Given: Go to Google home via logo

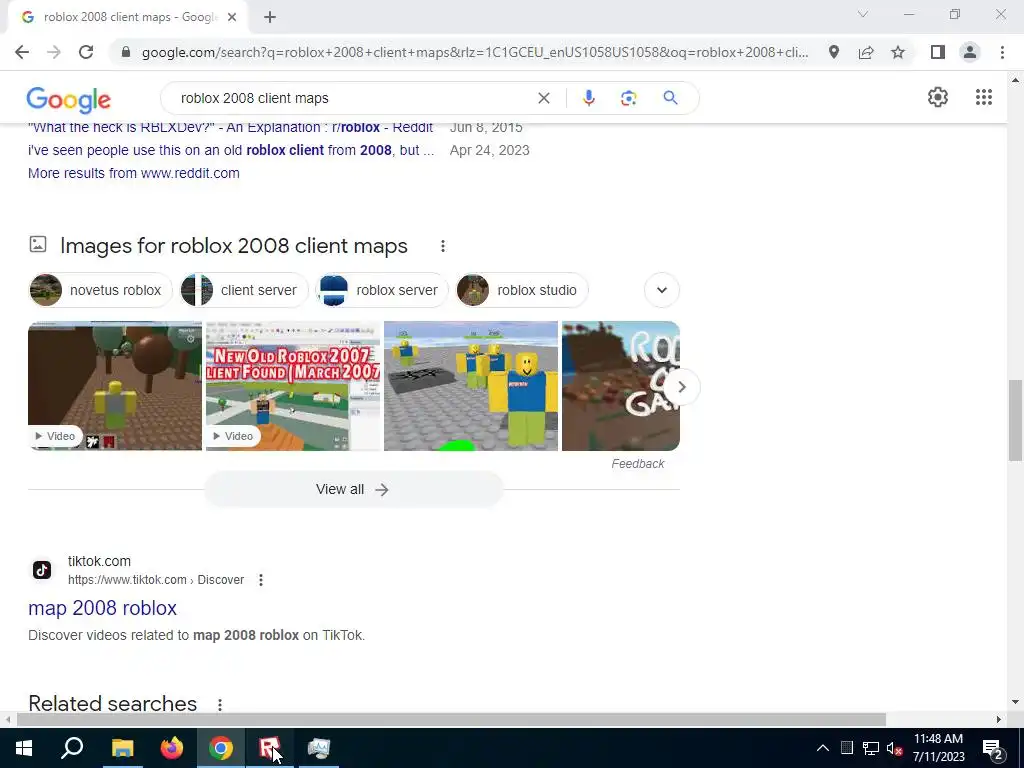Looking at the screenshot, I should [69, 100].
